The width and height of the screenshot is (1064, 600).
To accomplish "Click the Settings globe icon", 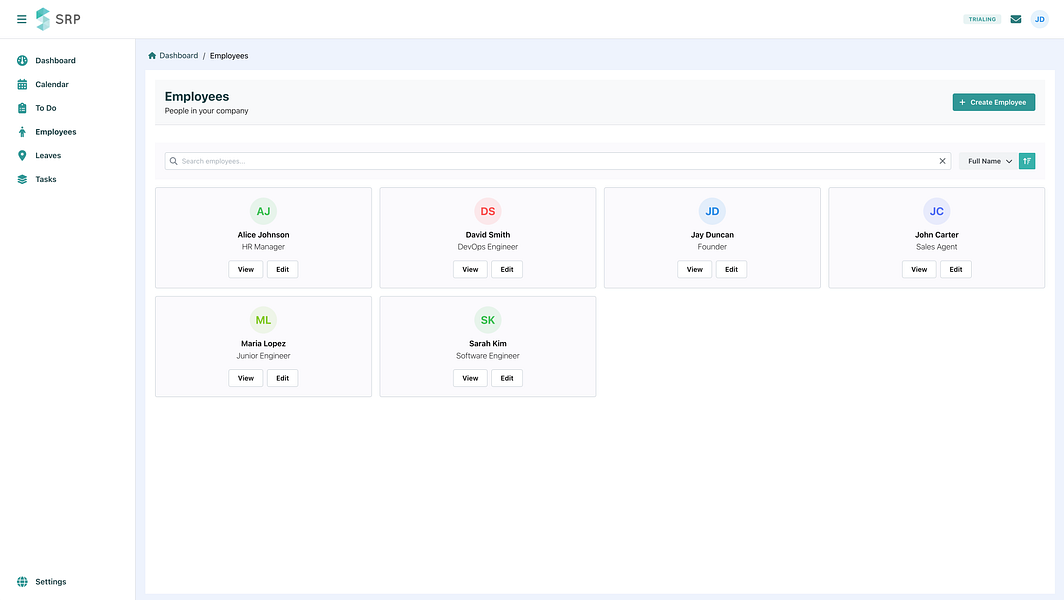I will point(22,582).
